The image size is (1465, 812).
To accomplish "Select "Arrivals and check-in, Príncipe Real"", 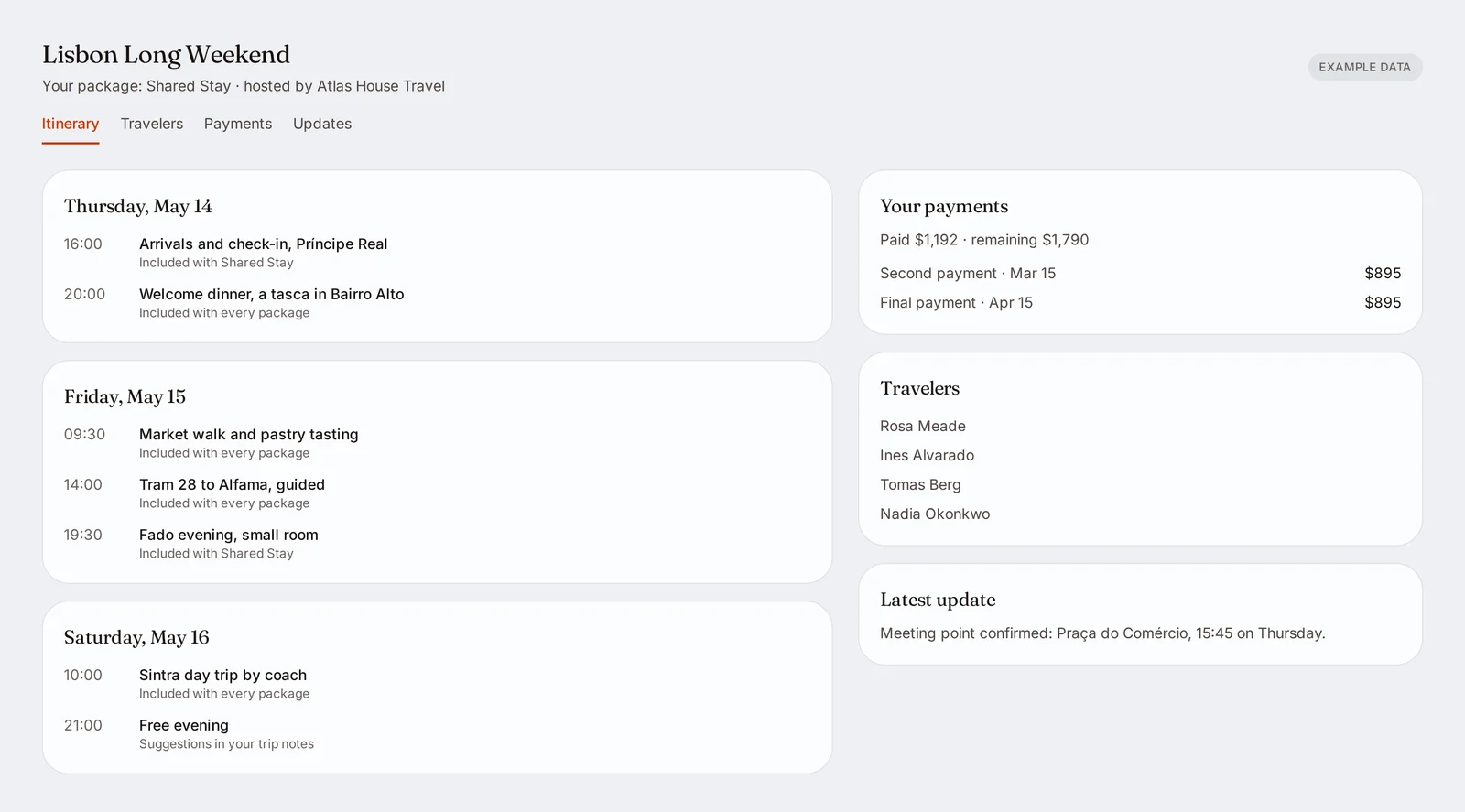I will pos(264,244).
